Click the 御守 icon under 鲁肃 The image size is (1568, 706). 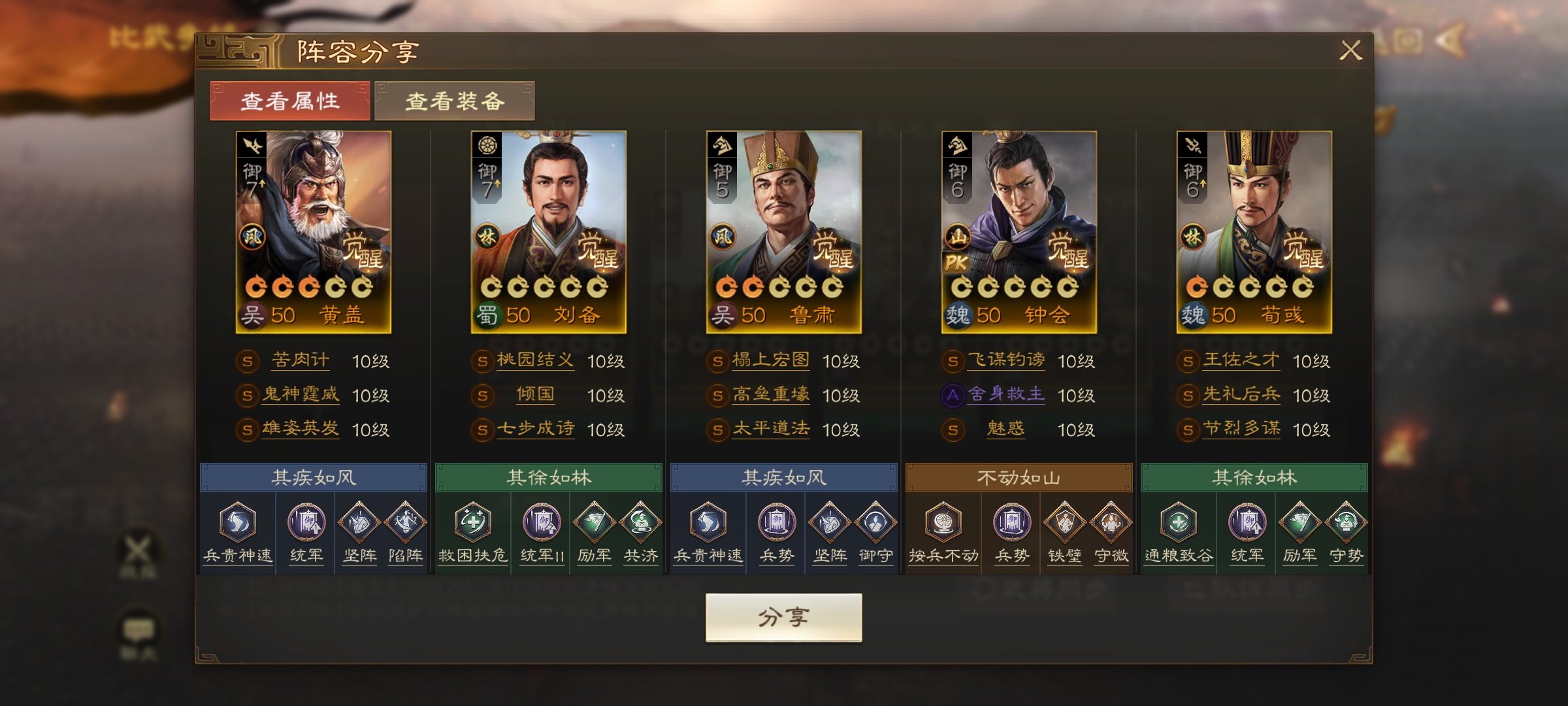click(x=876, y=522)
